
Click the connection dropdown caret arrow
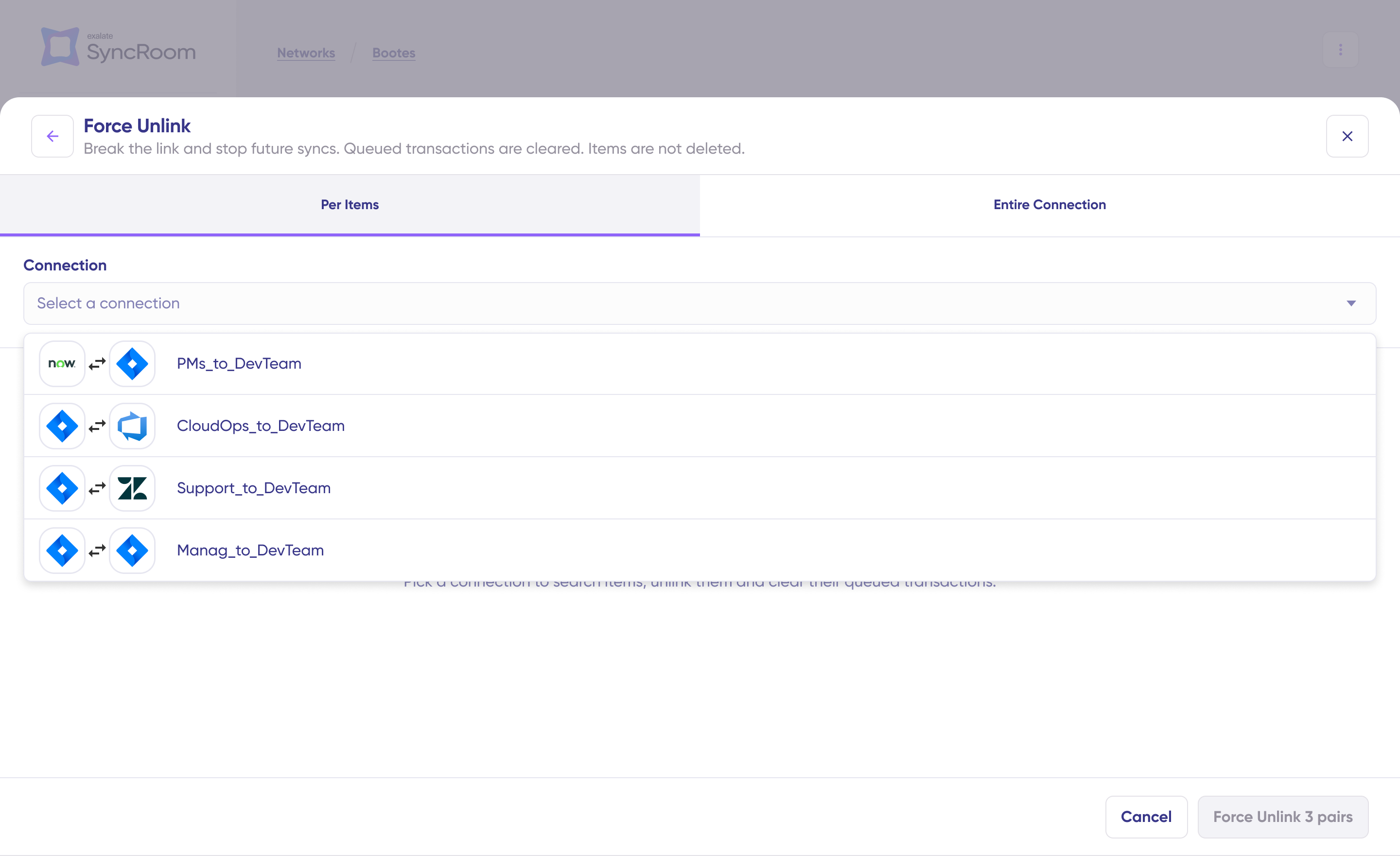[1351, 303]
